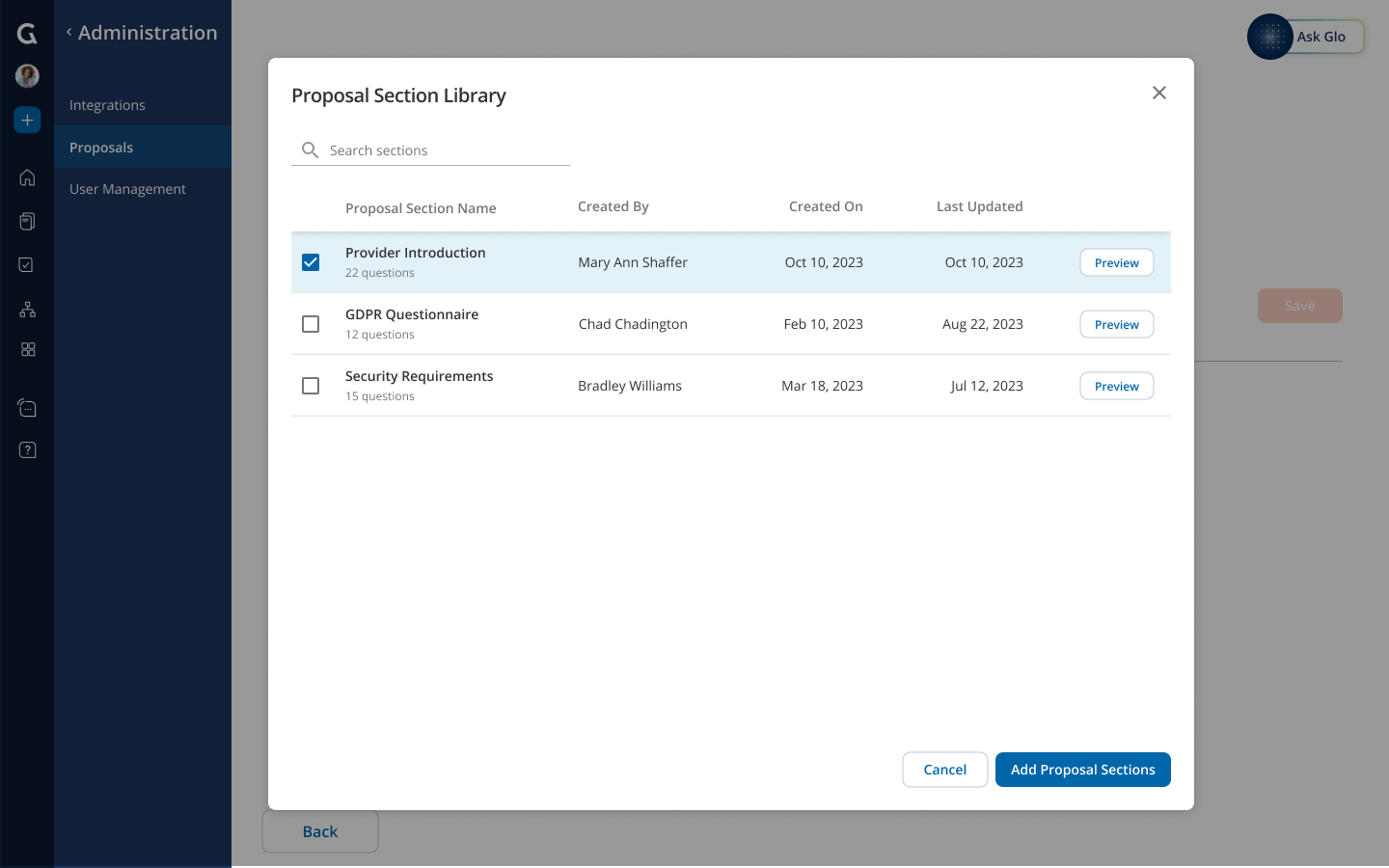This screenshot has height=868, width=1389.
Task: Switch to User Management
Action: (126, 188)
